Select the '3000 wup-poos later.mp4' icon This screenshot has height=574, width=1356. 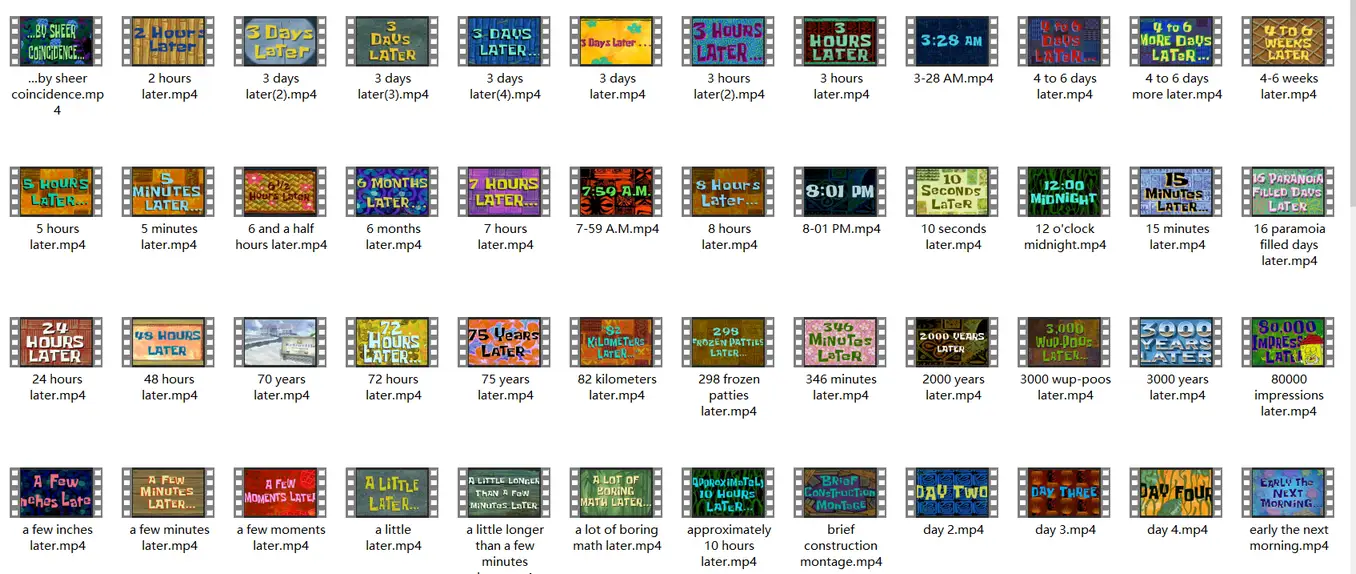coord(1065,343)
